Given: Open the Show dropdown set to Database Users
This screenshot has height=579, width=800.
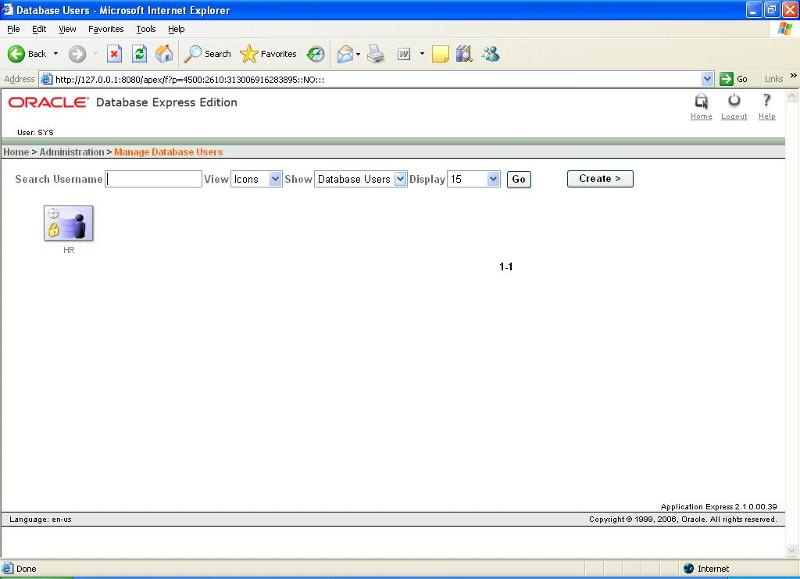Looking at the screenshot, I should (361, 179).
